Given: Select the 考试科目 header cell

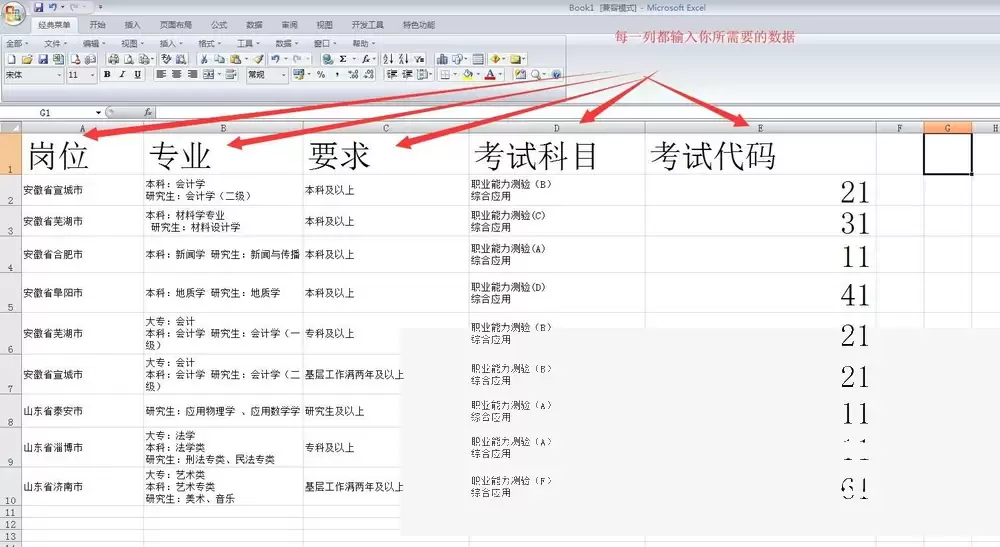Looking at the screenshot, I should point(557,154).
